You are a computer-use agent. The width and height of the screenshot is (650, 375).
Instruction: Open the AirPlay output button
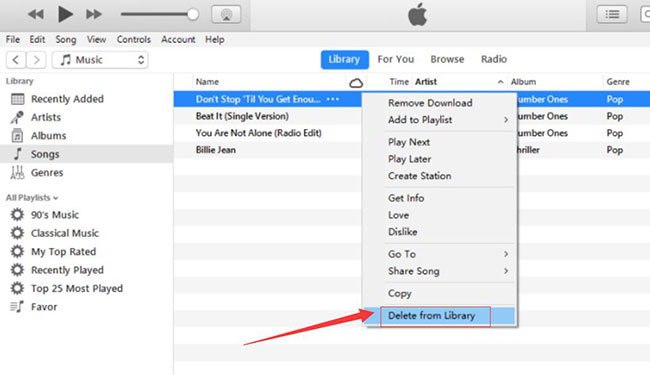point(226,15)
